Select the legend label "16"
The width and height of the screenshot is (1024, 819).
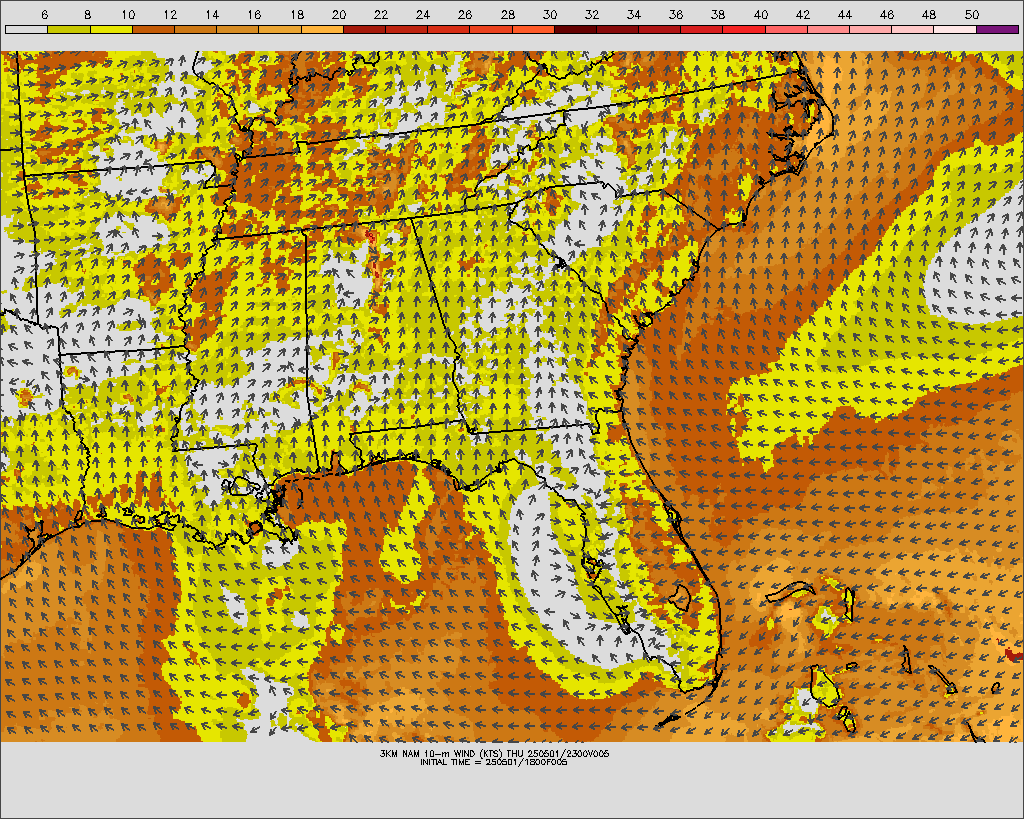[255, 14]
